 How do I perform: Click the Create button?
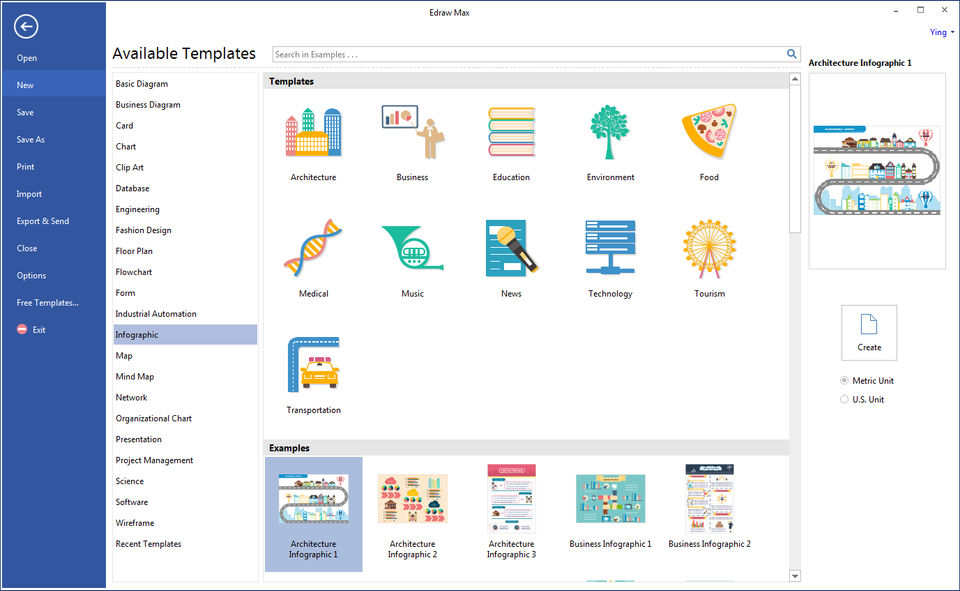869,333
